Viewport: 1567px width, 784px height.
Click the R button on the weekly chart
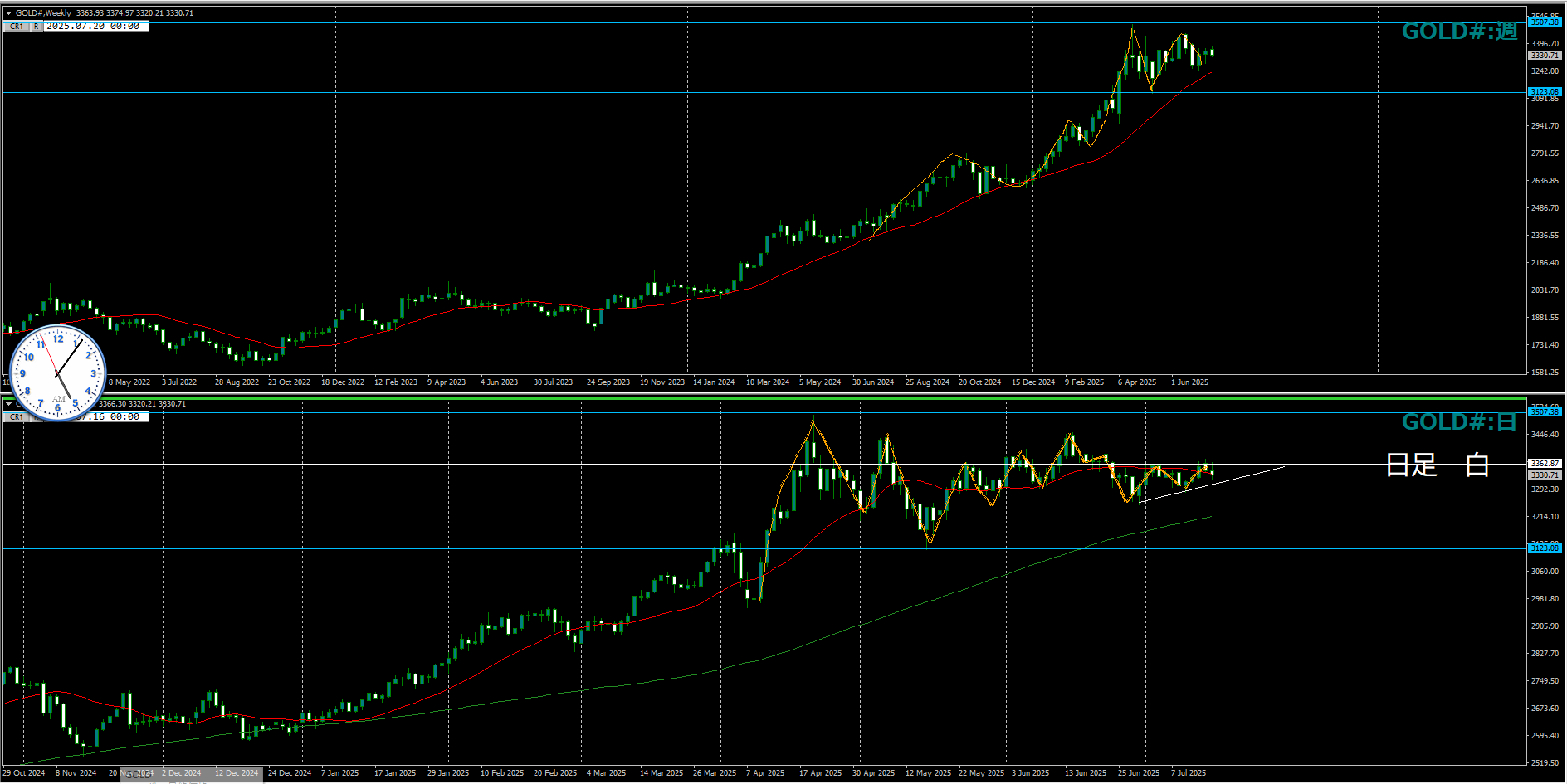37,27
